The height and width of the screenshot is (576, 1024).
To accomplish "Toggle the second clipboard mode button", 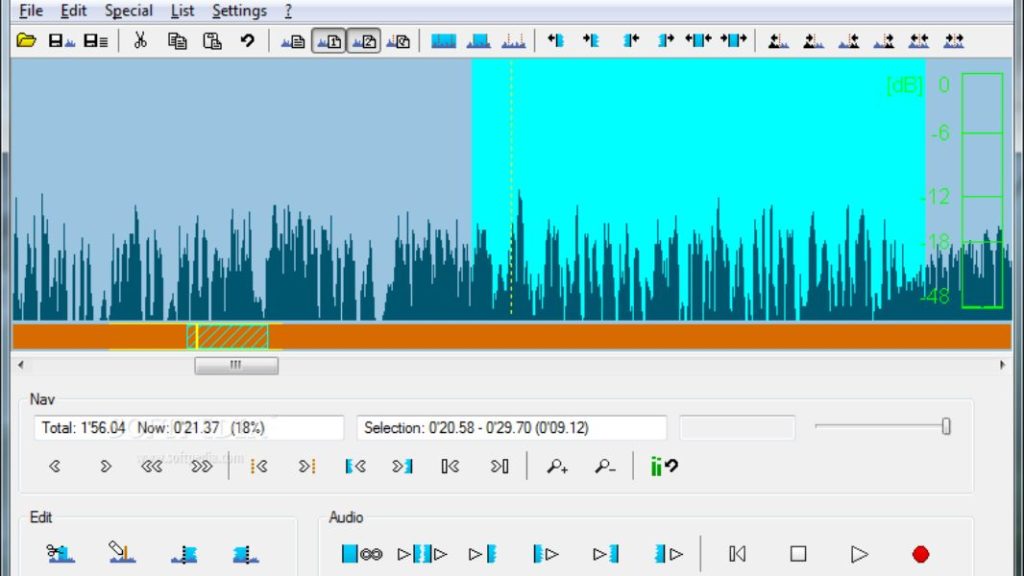I will (364, 41).
